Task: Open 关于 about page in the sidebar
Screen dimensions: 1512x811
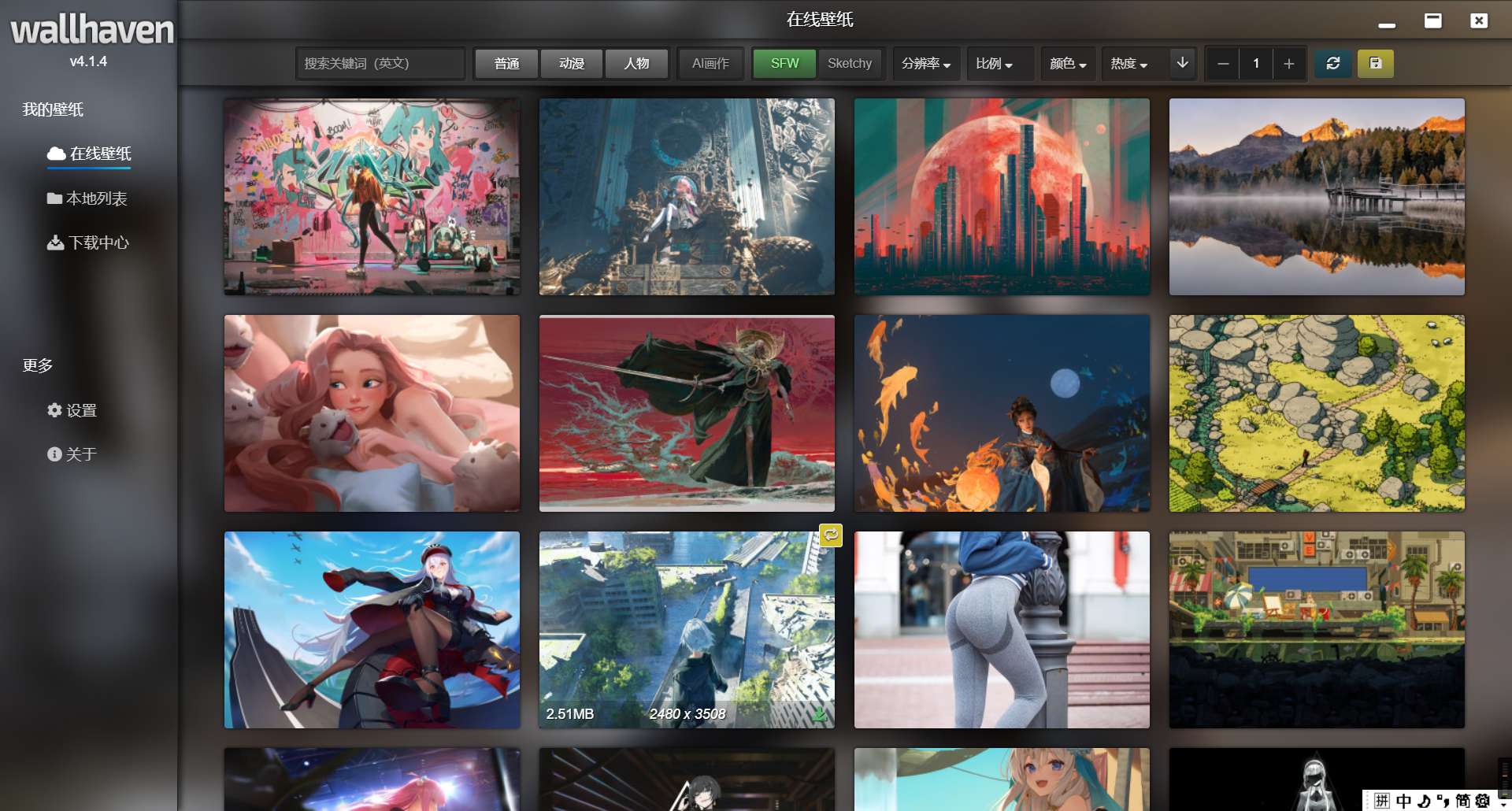Action: click(72, 454)
